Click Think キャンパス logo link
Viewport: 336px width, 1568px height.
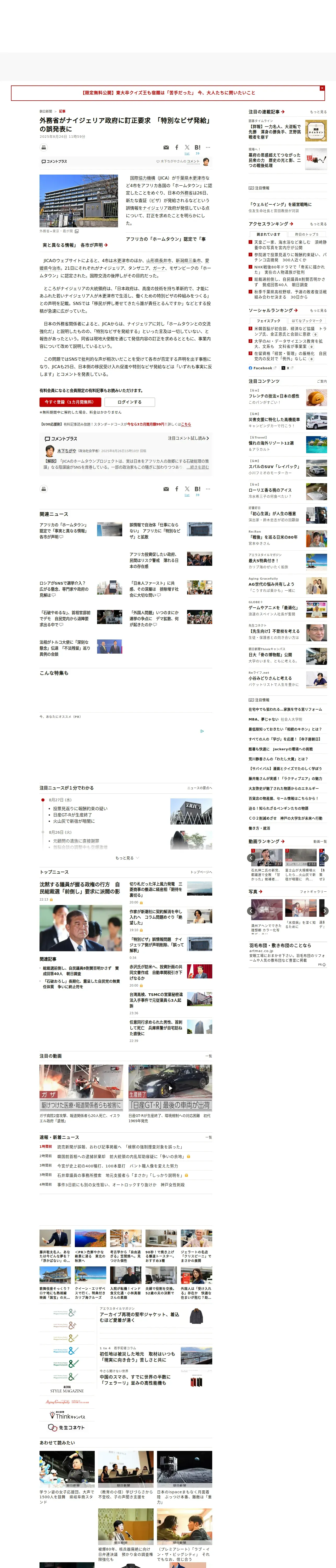pos(67,1415)
